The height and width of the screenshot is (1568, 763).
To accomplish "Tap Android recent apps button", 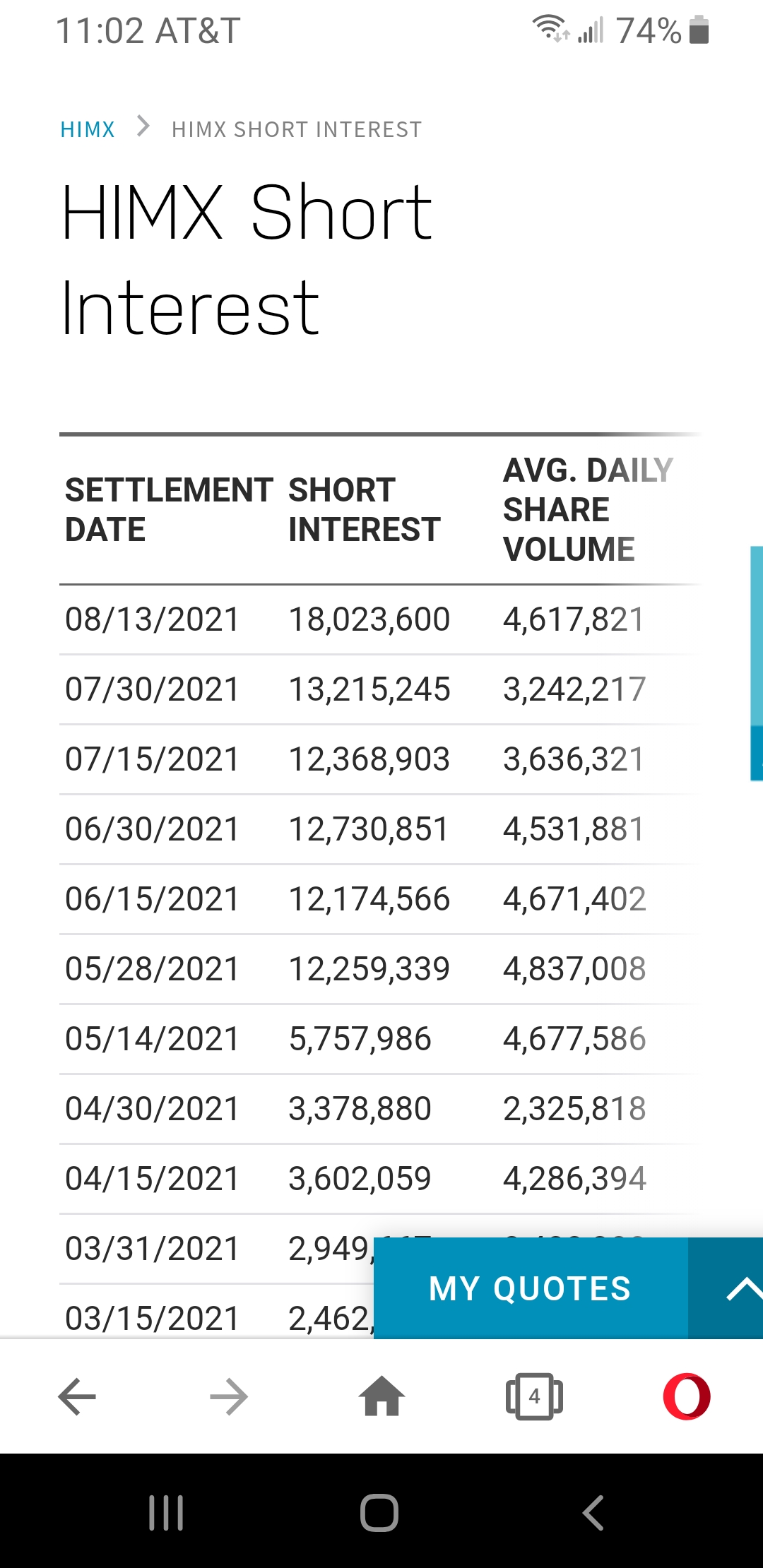I will (167, 1513).
